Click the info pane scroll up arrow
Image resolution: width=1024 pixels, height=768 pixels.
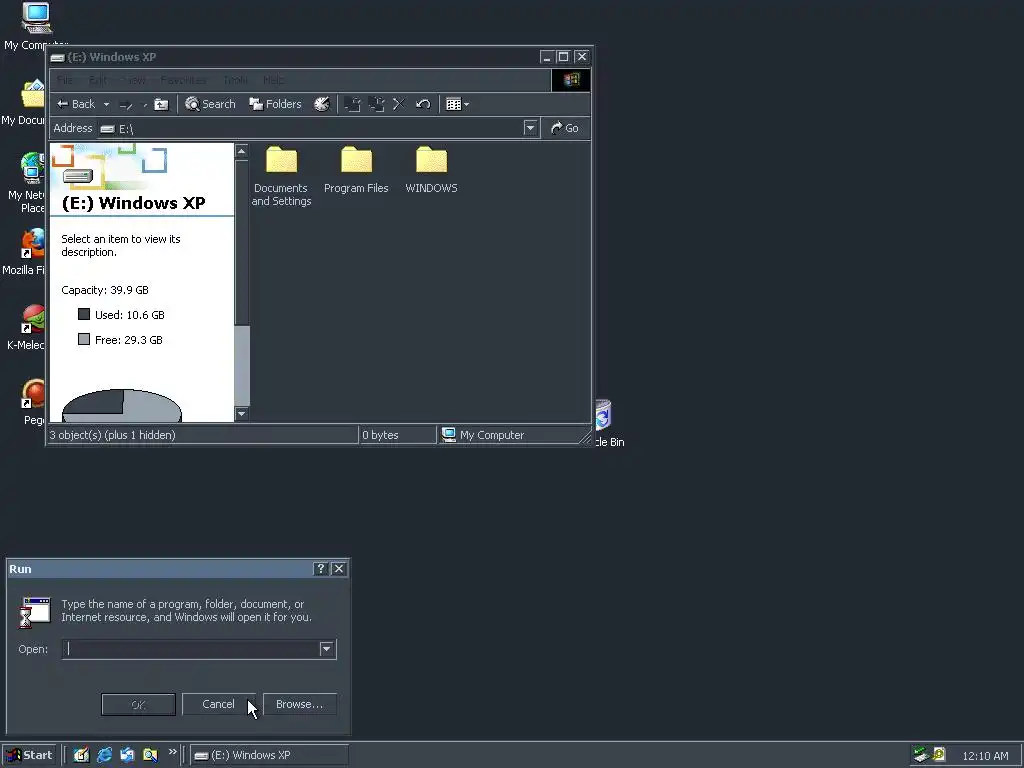[x=242, y=152]
